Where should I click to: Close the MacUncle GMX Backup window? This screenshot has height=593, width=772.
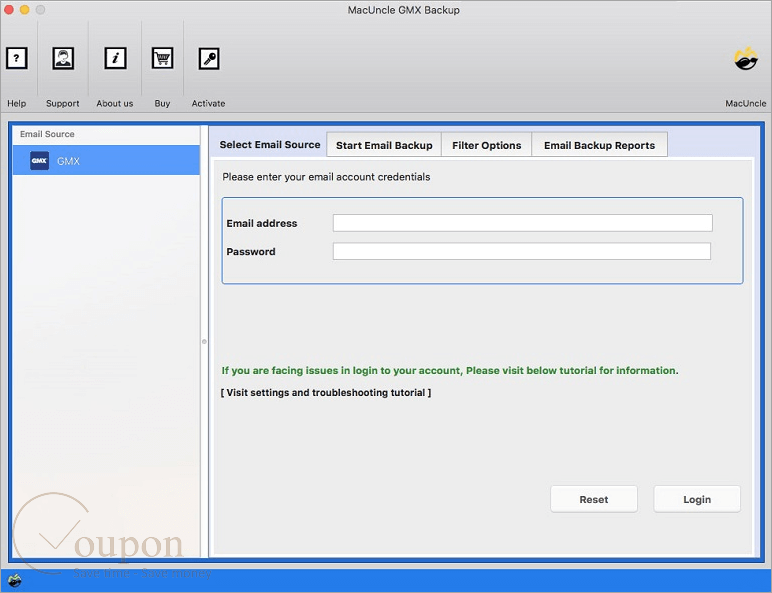pos(9,10)
